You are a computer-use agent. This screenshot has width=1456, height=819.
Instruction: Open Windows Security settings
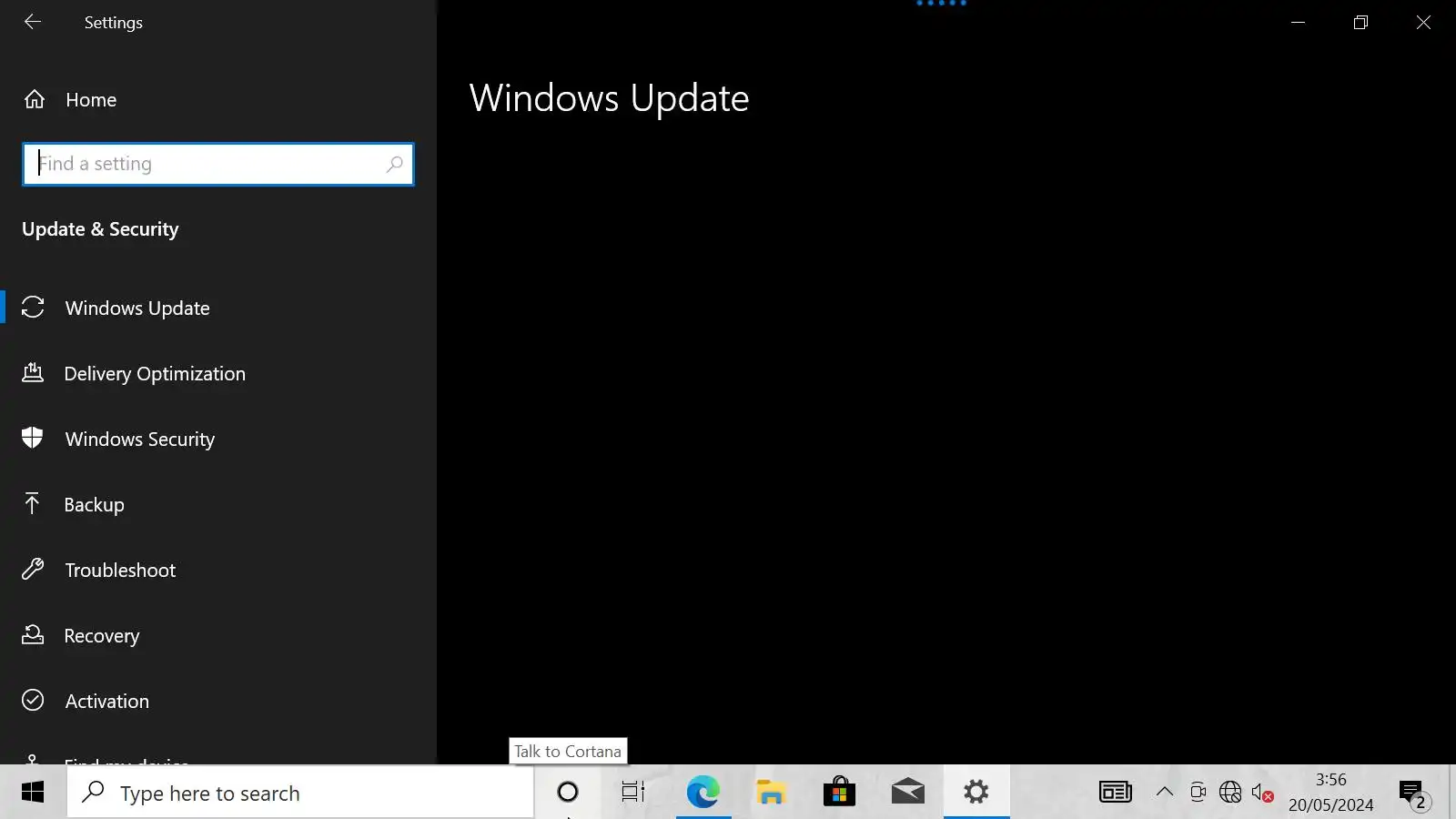[218, 440]
